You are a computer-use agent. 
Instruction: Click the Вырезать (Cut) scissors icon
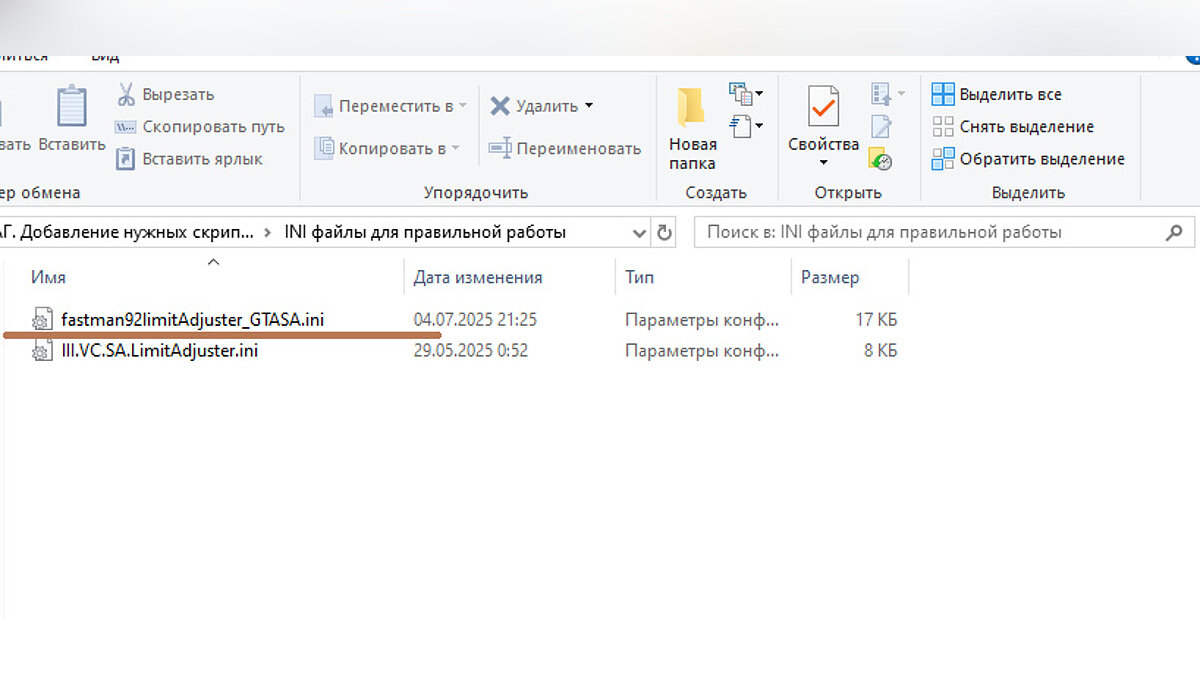[126, 95]
